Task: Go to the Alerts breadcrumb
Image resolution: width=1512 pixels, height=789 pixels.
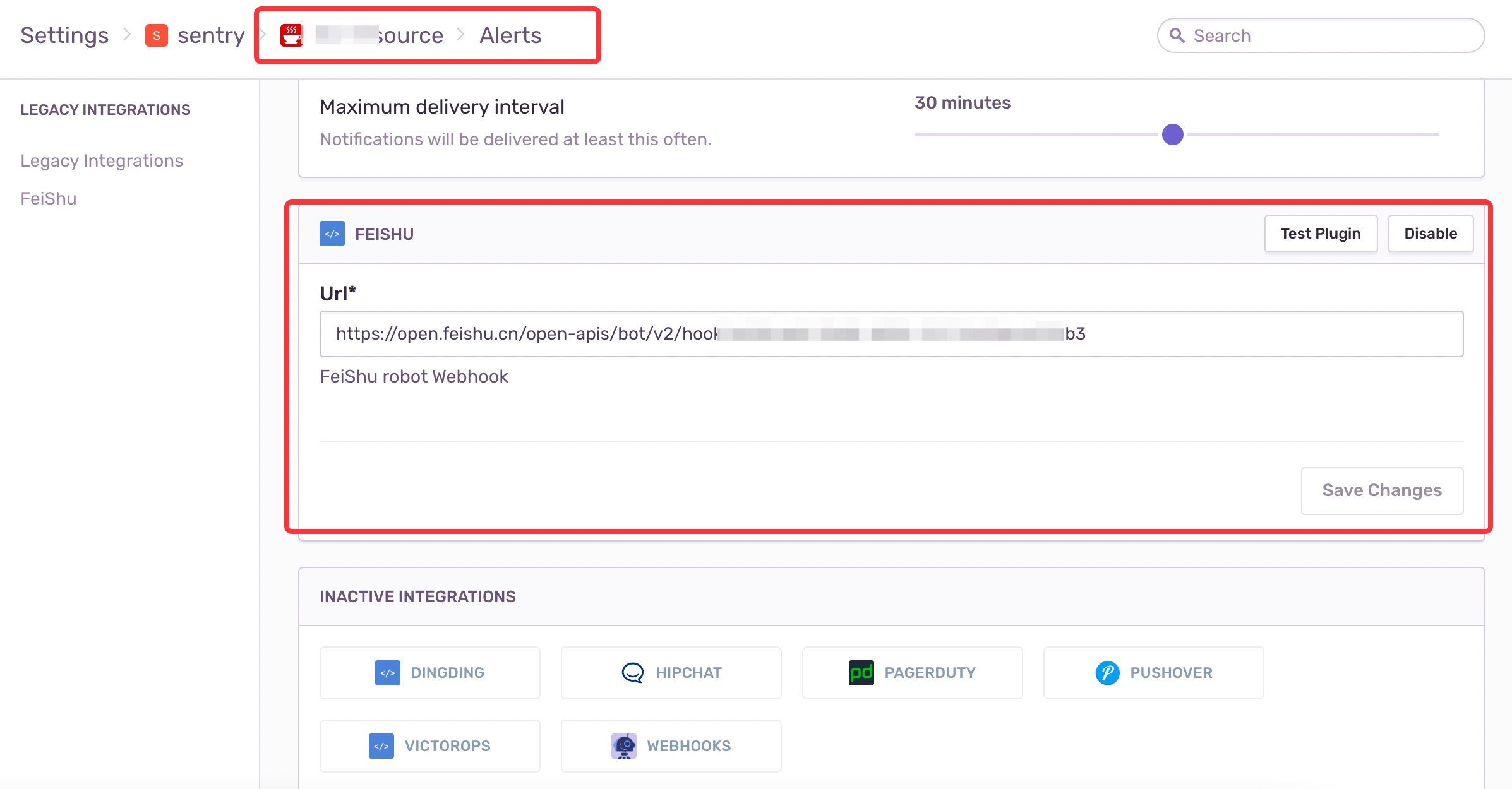Action: (x=510, y=35)
